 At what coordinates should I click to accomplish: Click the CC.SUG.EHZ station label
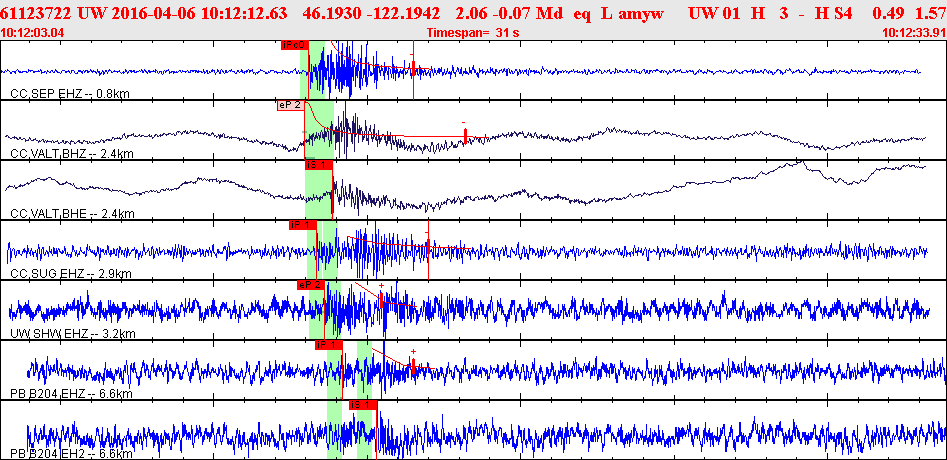tap(70, 273)
